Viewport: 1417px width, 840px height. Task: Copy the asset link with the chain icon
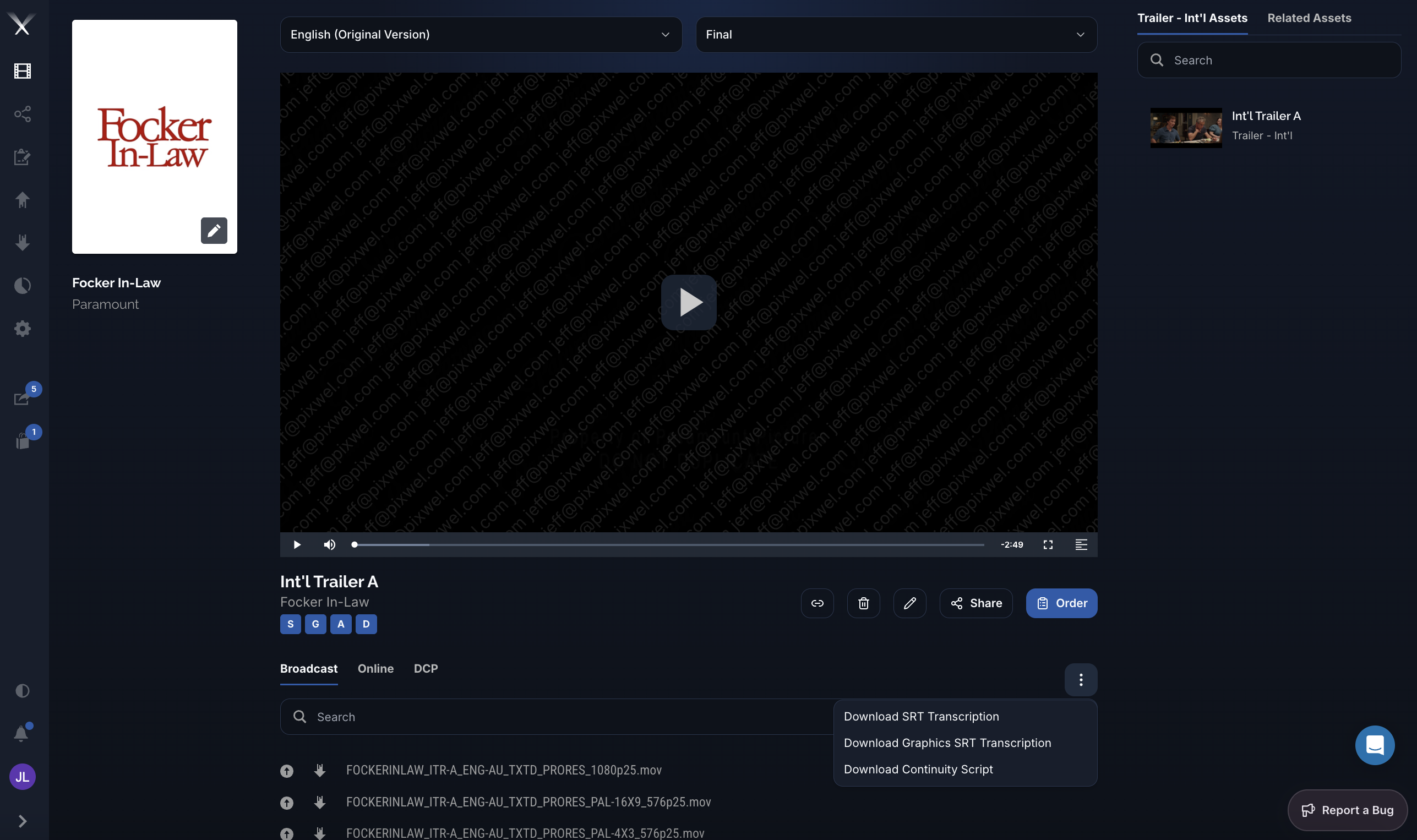point(817,603)
